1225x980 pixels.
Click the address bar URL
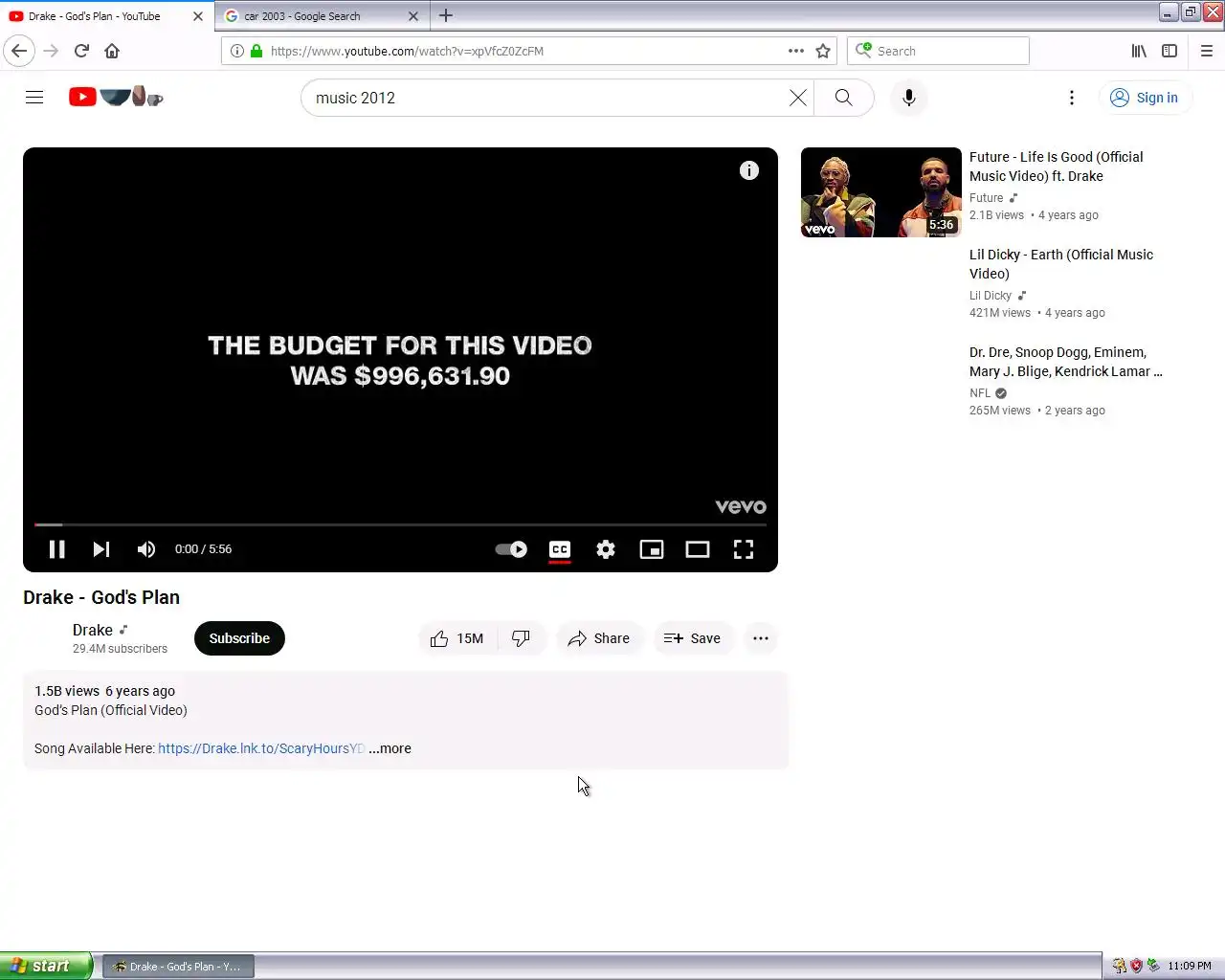[407, 51]
